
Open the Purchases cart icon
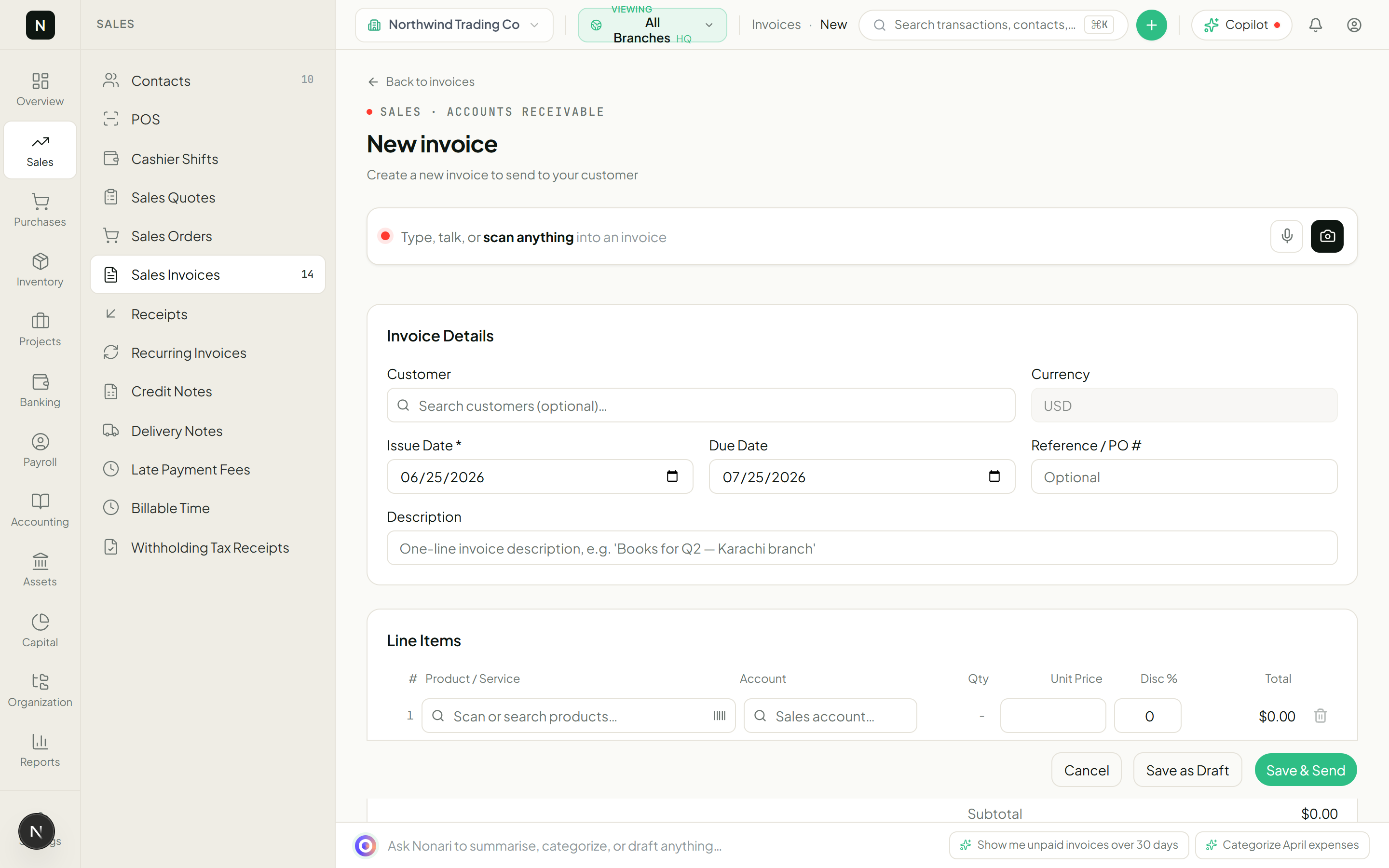[x=40, y=202]
